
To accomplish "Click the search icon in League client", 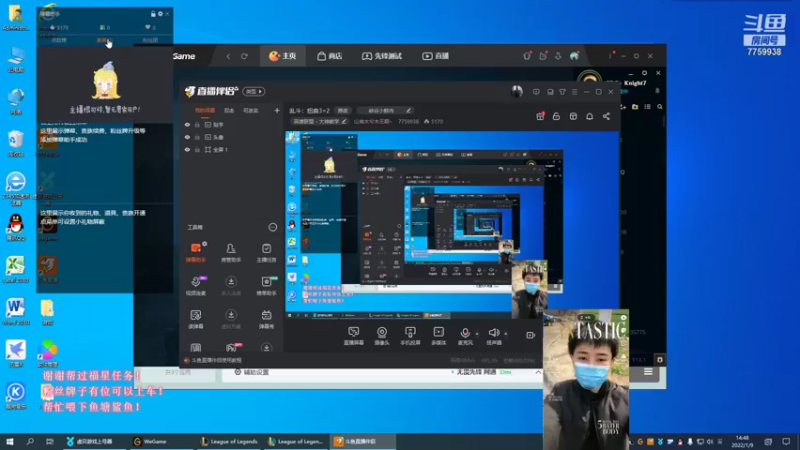I will click(x=660, y=107).
